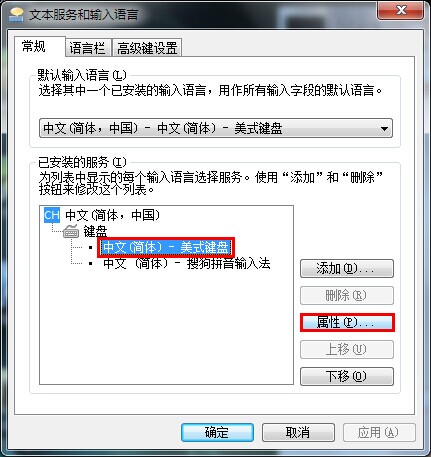Select 搜狗拼音输入法 entry in list
This screenshot has width=431, height=457.
point(187,263)
